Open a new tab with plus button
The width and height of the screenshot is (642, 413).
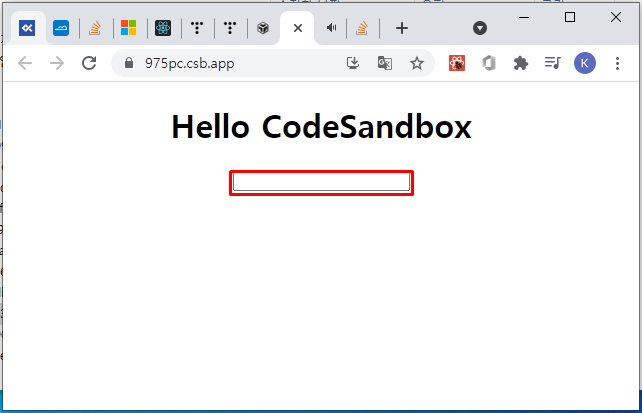(x=402, y=28)
